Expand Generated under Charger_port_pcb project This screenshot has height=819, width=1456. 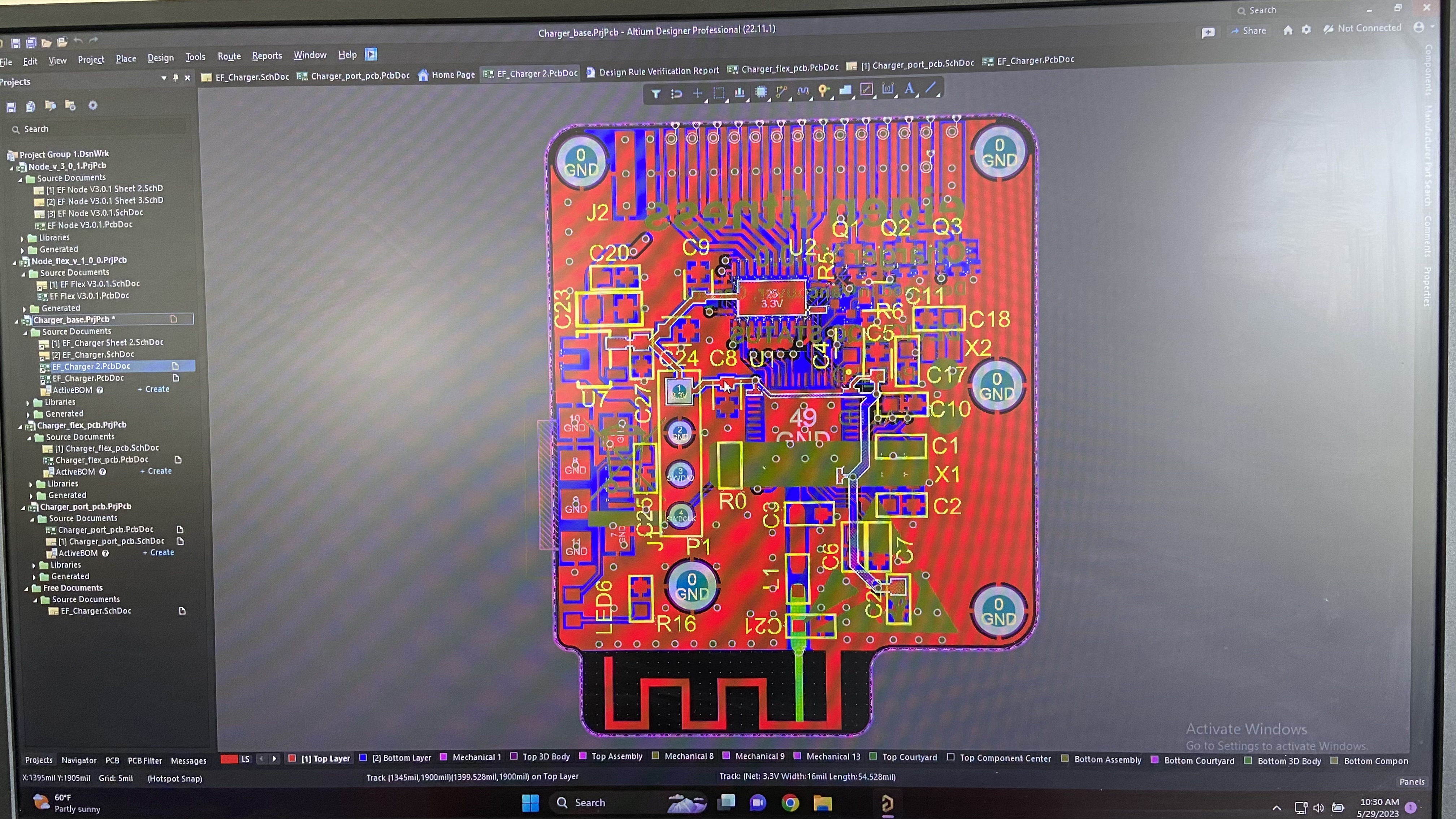click(34, 577)
